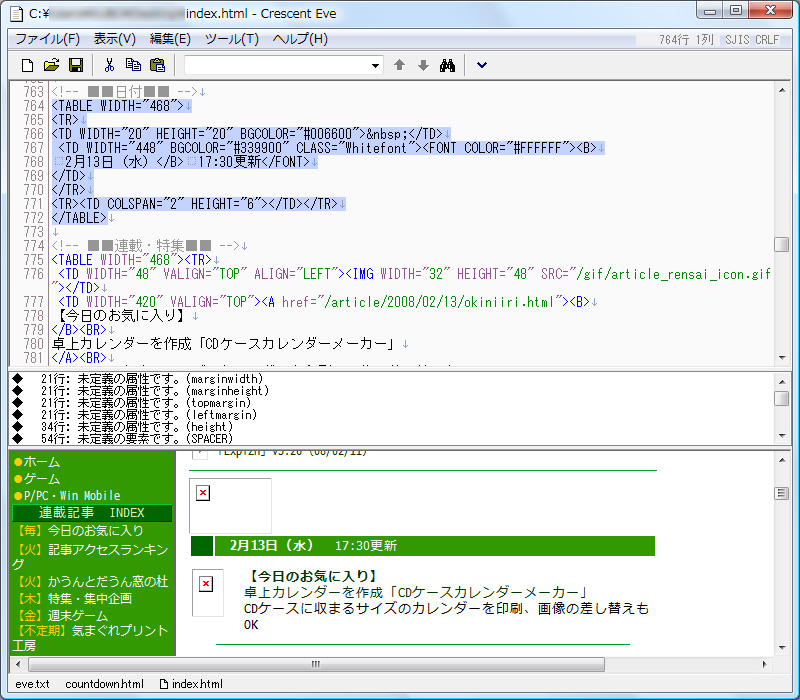Click line number 774 in the gutter

tap(34, 246)
